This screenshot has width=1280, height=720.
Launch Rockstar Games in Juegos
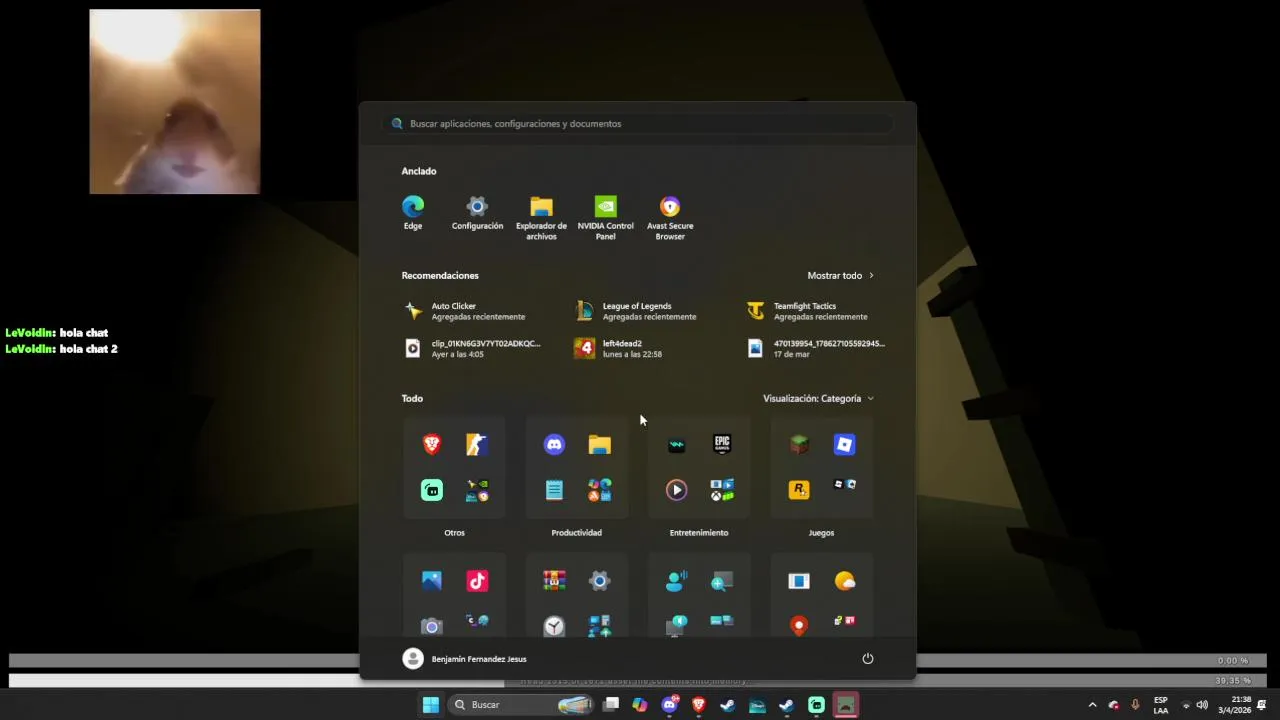(799, 490)
